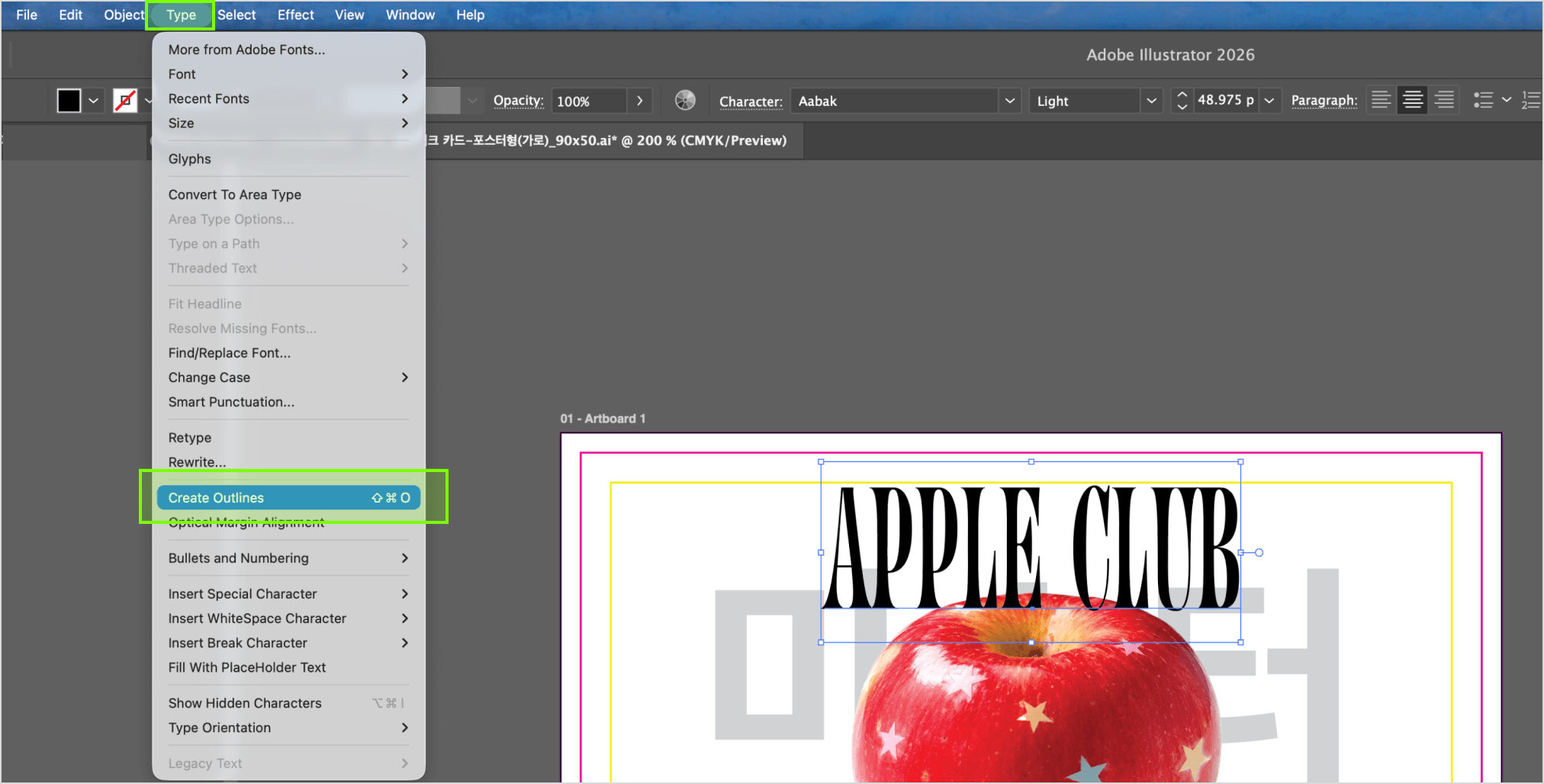Choose the Retype menu item

(288, 438)
